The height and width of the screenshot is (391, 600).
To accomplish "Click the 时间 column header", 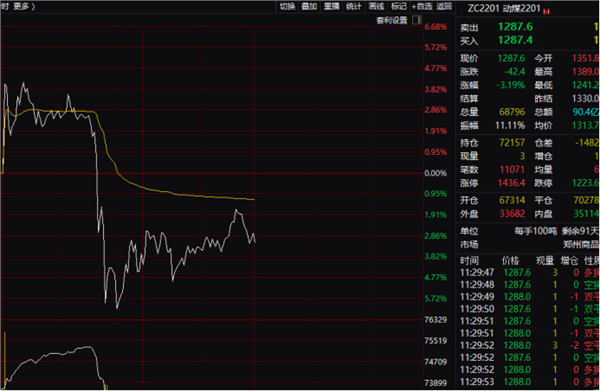I will (469, 261).
